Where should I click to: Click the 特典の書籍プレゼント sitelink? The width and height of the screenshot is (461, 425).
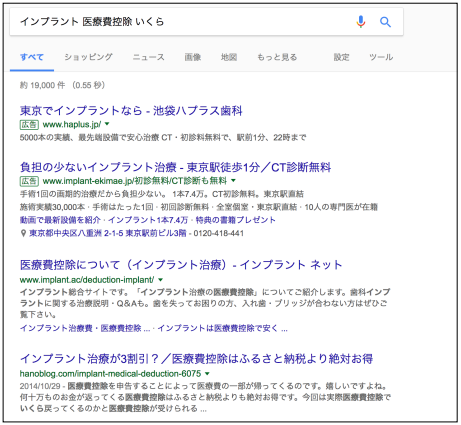tap(236, 220)
